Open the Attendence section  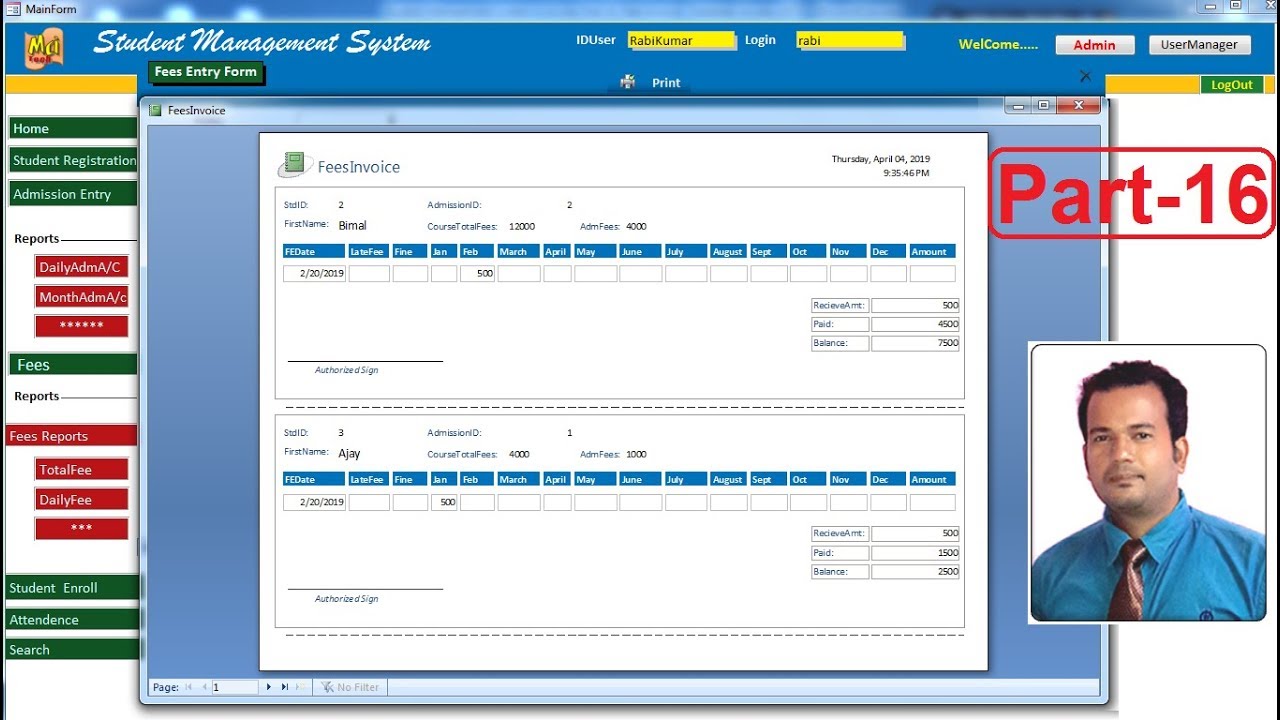pyautogui.click(x=72, y=620)
